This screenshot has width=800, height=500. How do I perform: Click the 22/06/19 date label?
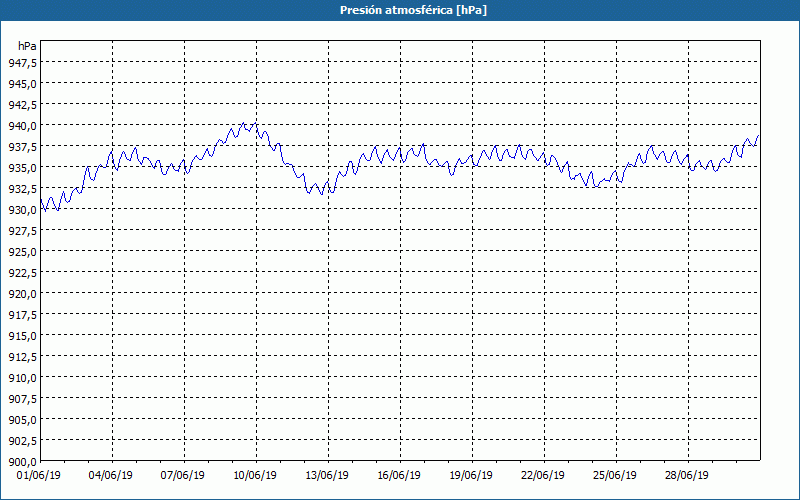click(x=543, y=475)
